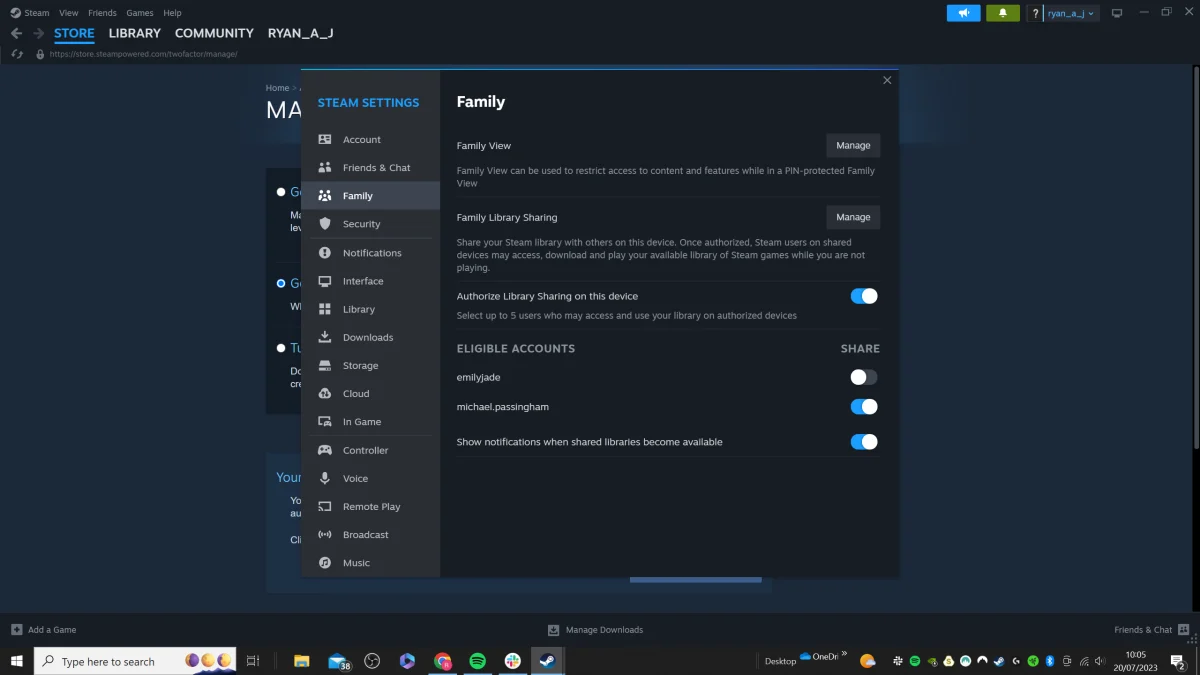The height and width of the screenshot is (675, 1200).
Task: Click Manage button for Family View
Action: point(853,145)
